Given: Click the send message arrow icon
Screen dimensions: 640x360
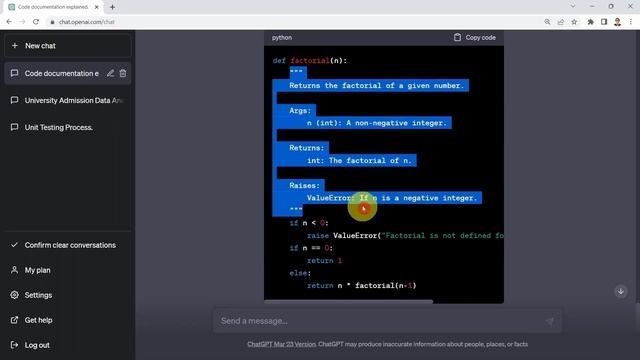Looking at the screenshot, I should 550,321.
